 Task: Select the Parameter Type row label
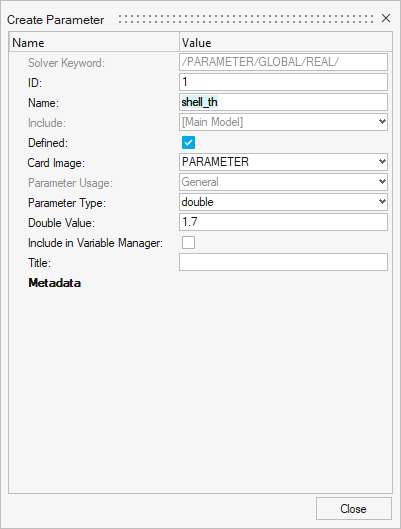pyautogui.click(x=67, y=203)
